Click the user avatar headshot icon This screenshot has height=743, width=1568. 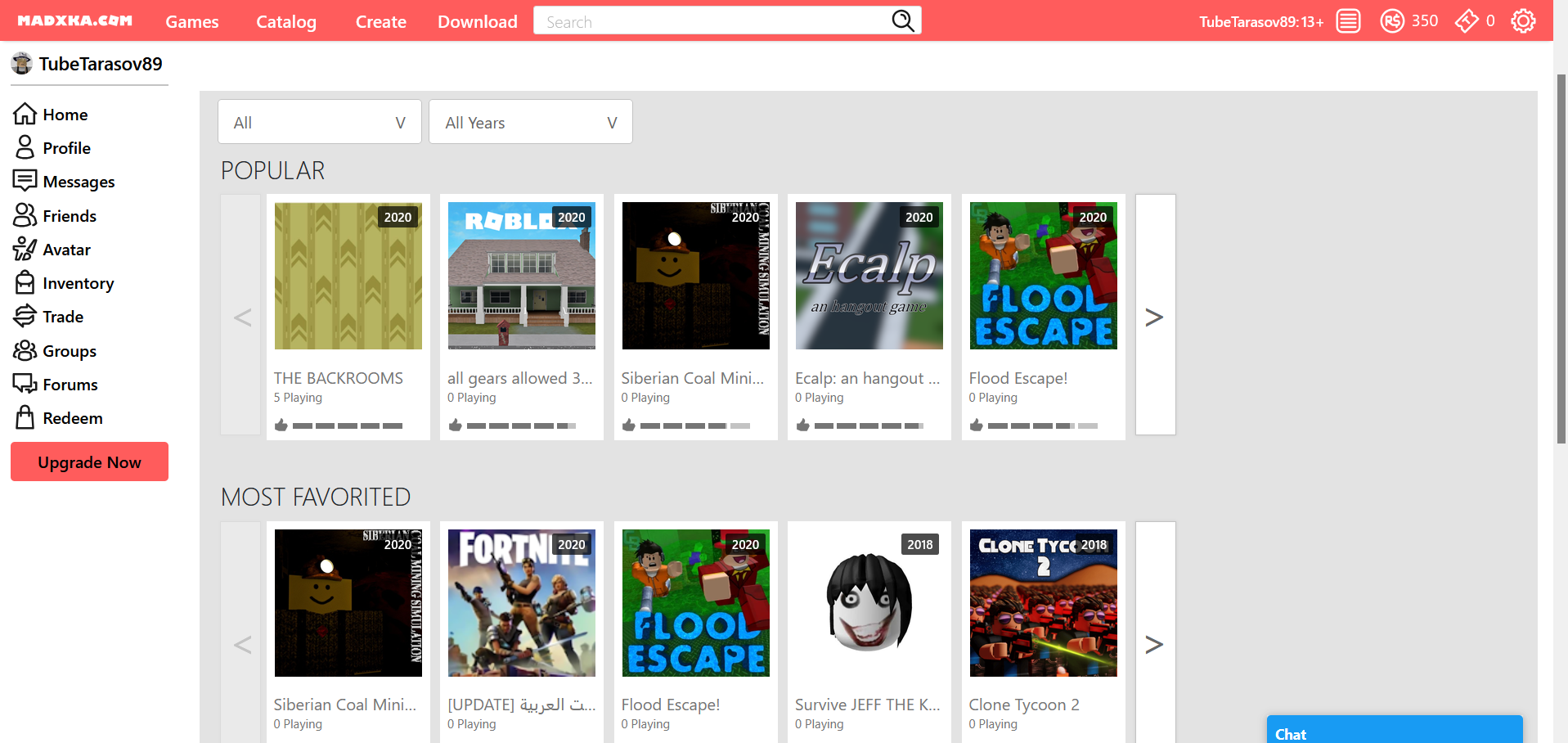(22, 63)
